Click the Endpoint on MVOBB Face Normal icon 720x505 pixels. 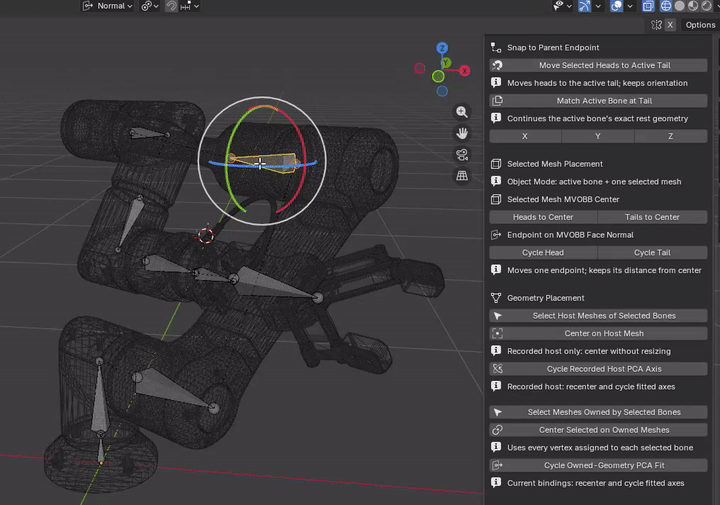(496, 235)
